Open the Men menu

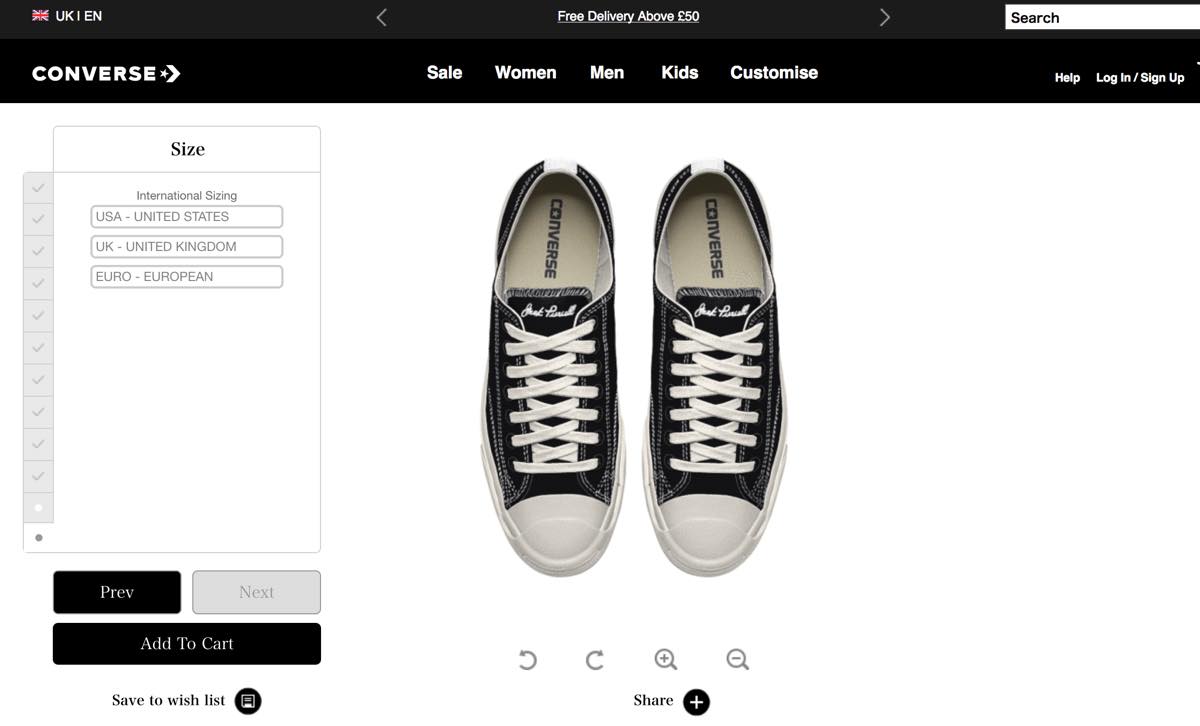(607, 72)
